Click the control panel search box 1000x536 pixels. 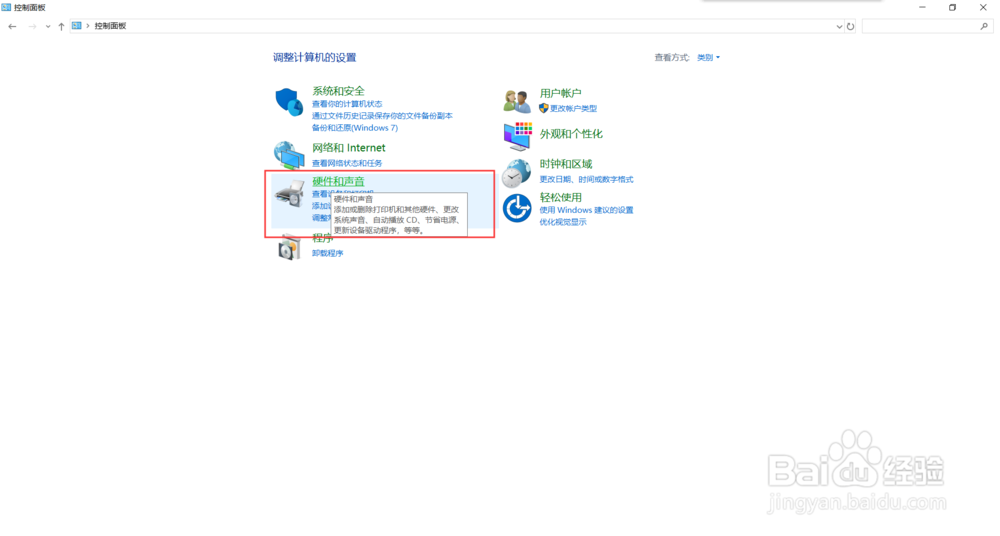point(927,26)
